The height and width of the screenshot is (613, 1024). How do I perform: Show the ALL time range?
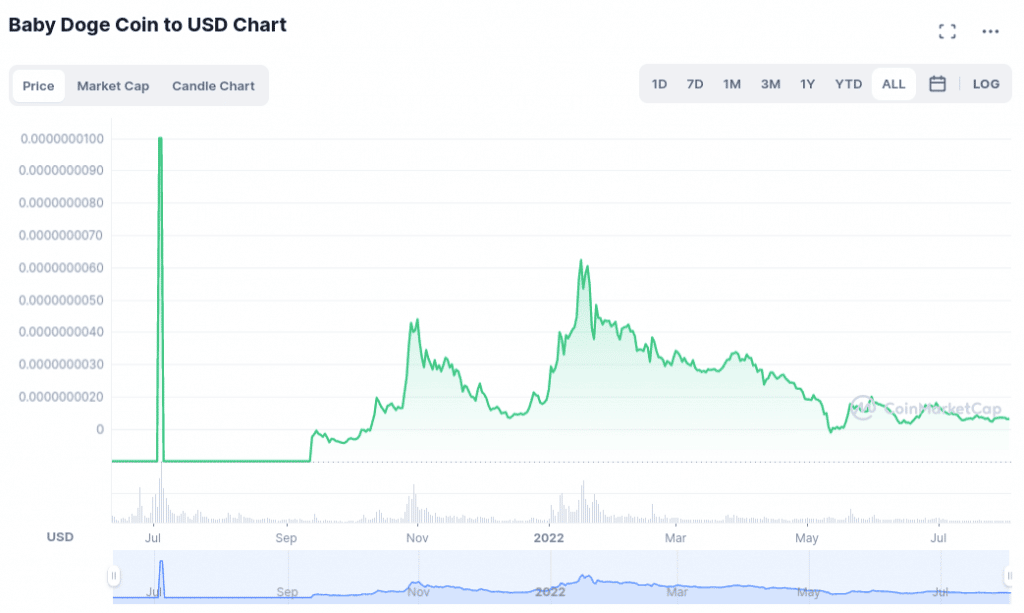893,84
